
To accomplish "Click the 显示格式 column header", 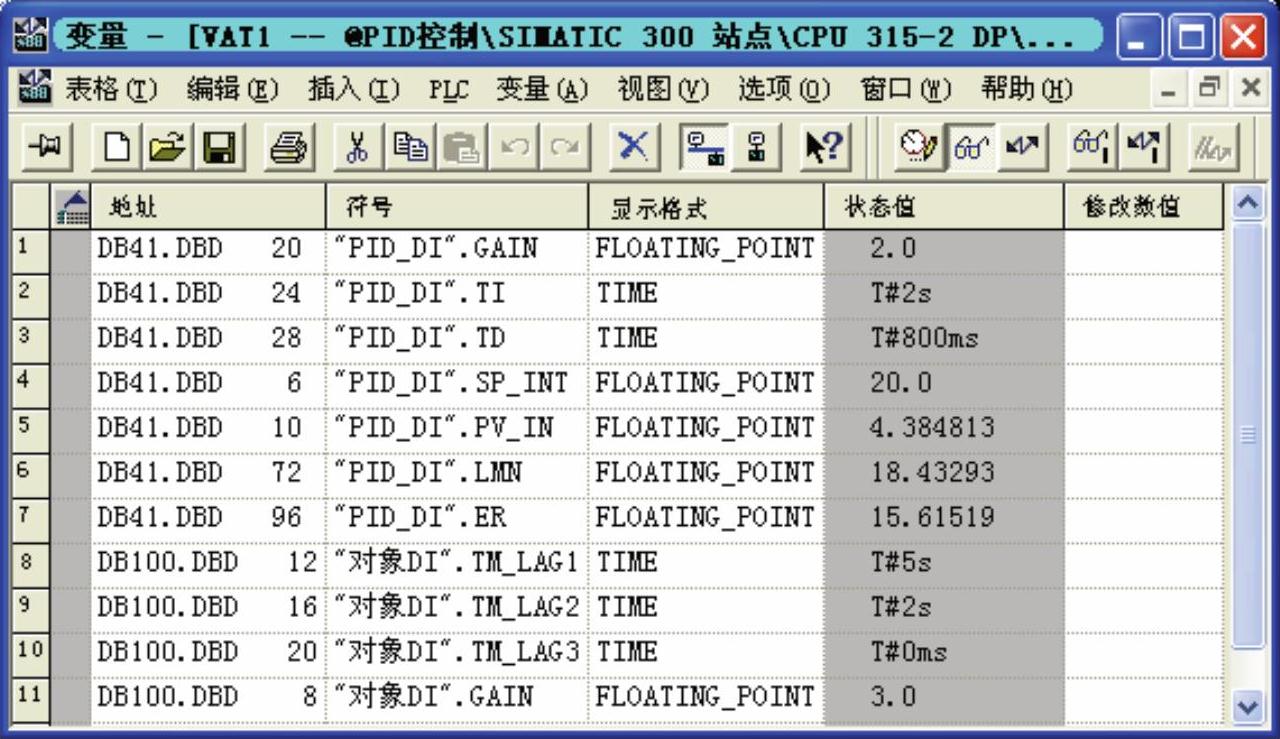I will 704,207.
